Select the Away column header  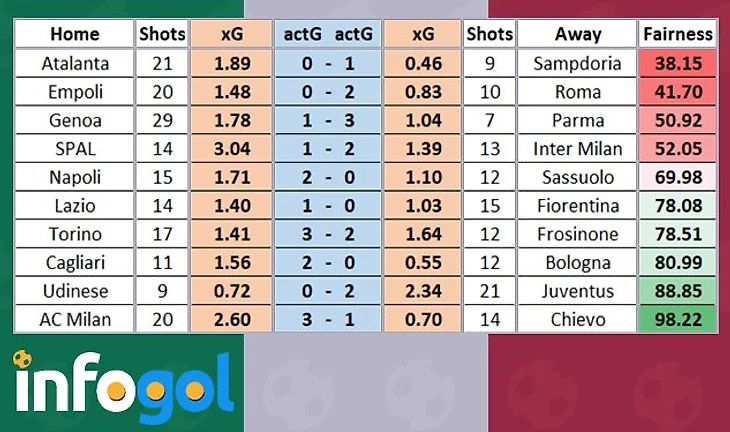pos(577,34)
